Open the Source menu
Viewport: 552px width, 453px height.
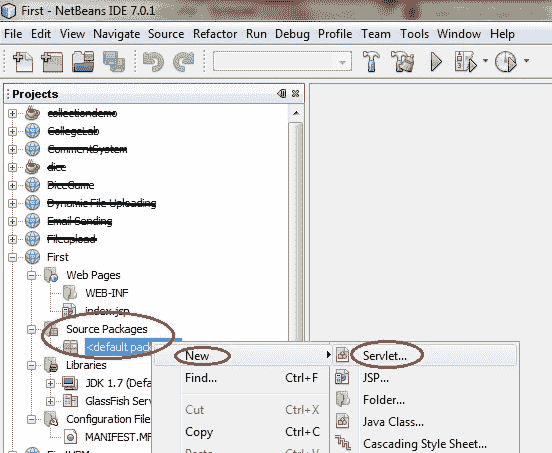[166, 34]
